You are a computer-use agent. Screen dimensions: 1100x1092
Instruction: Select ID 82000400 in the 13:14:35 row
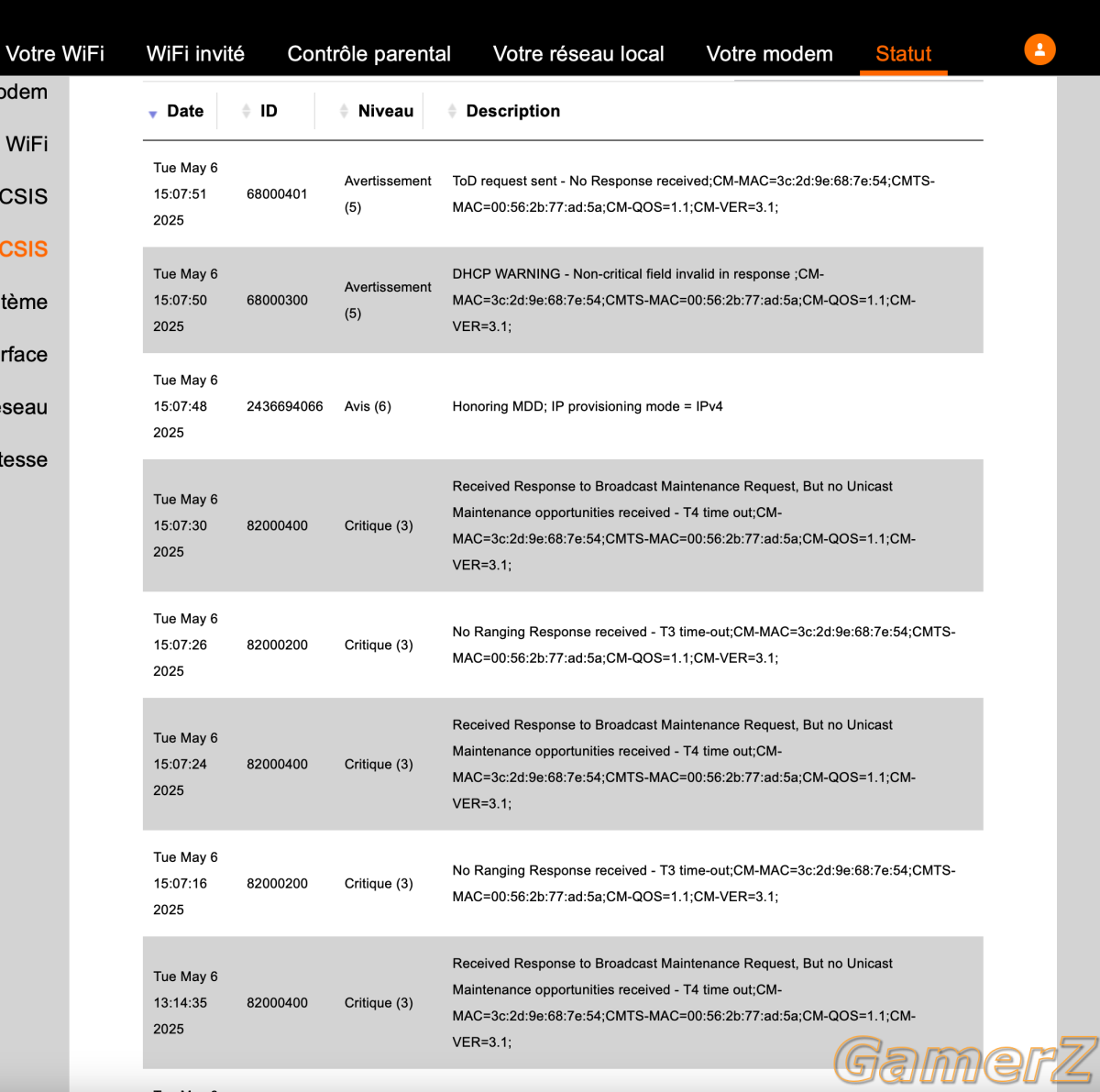point(277,1002)
